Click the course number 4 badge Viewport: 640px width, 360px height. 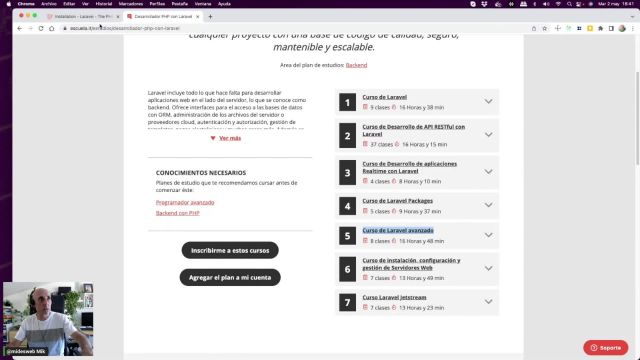click(347, 206)
